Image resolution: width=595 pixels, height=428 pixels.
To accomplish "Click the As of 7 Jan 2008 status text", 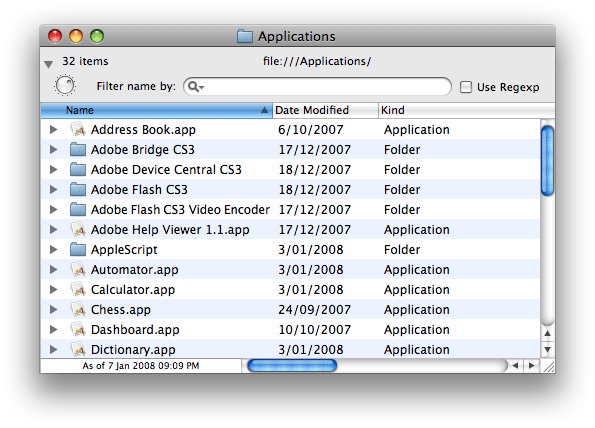I will (141, 366).
